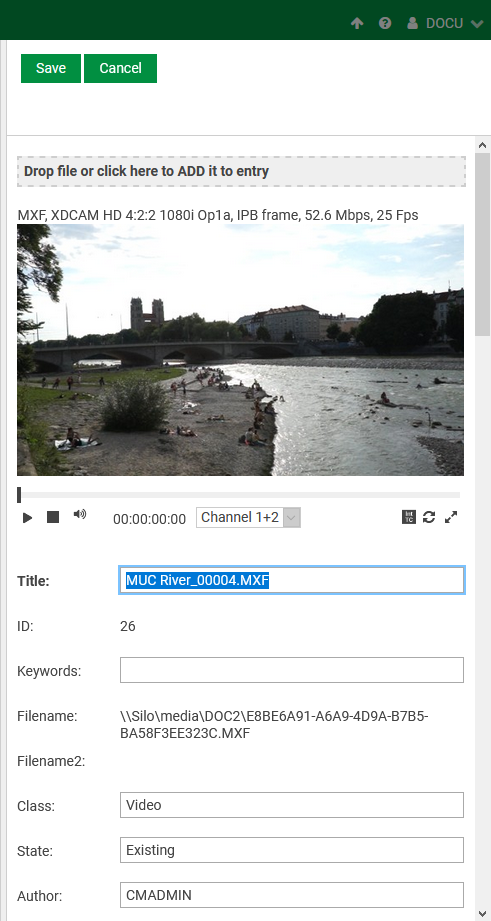Stop the video playback

coord(53,517)
